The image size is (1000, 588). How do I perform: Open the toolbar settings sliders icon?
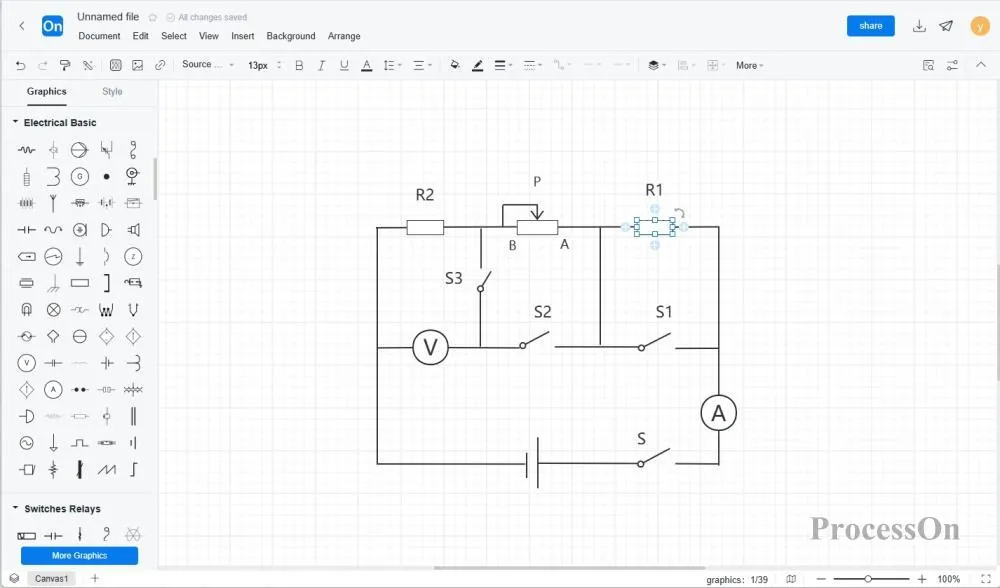pos(952,65)
